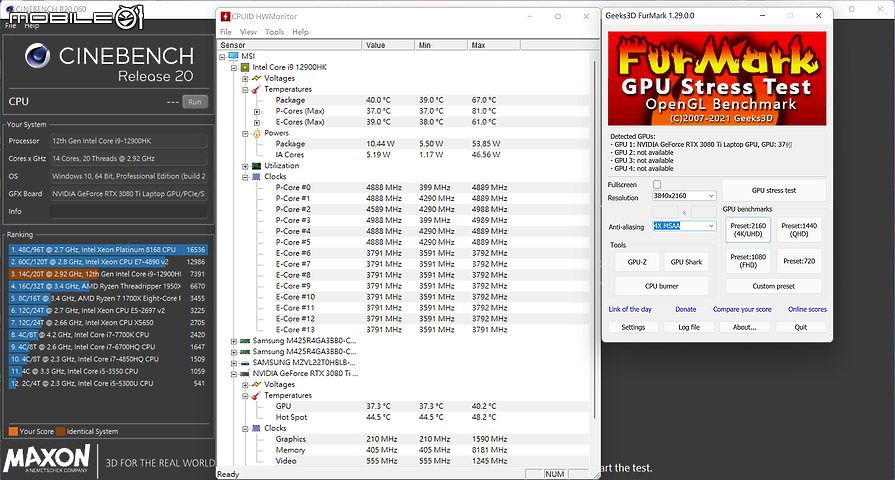Start the GPU stress test in FurMark
The height and width of the screenshot is (480, 895).
pos(774,191)
